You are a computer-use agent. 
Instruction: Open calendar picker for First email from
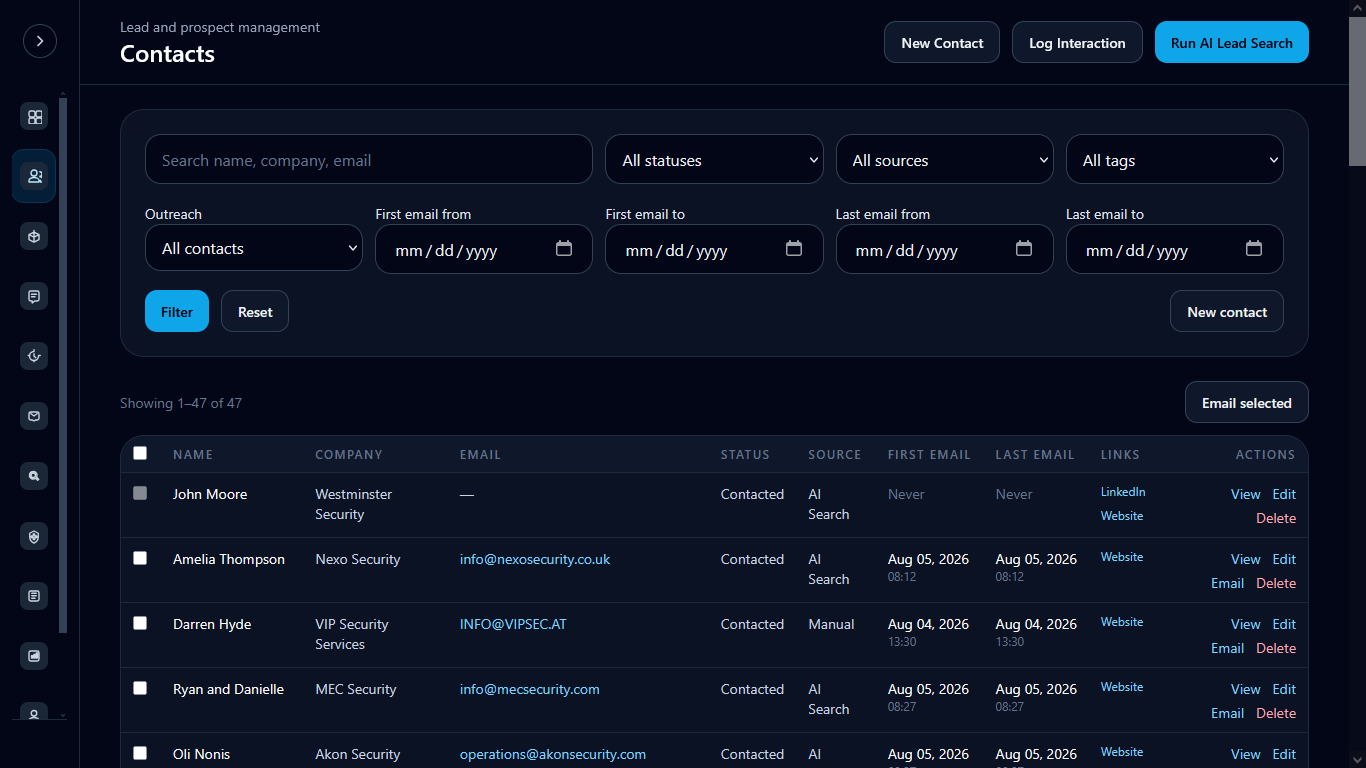pyautogui.click(x=564, y=249)
